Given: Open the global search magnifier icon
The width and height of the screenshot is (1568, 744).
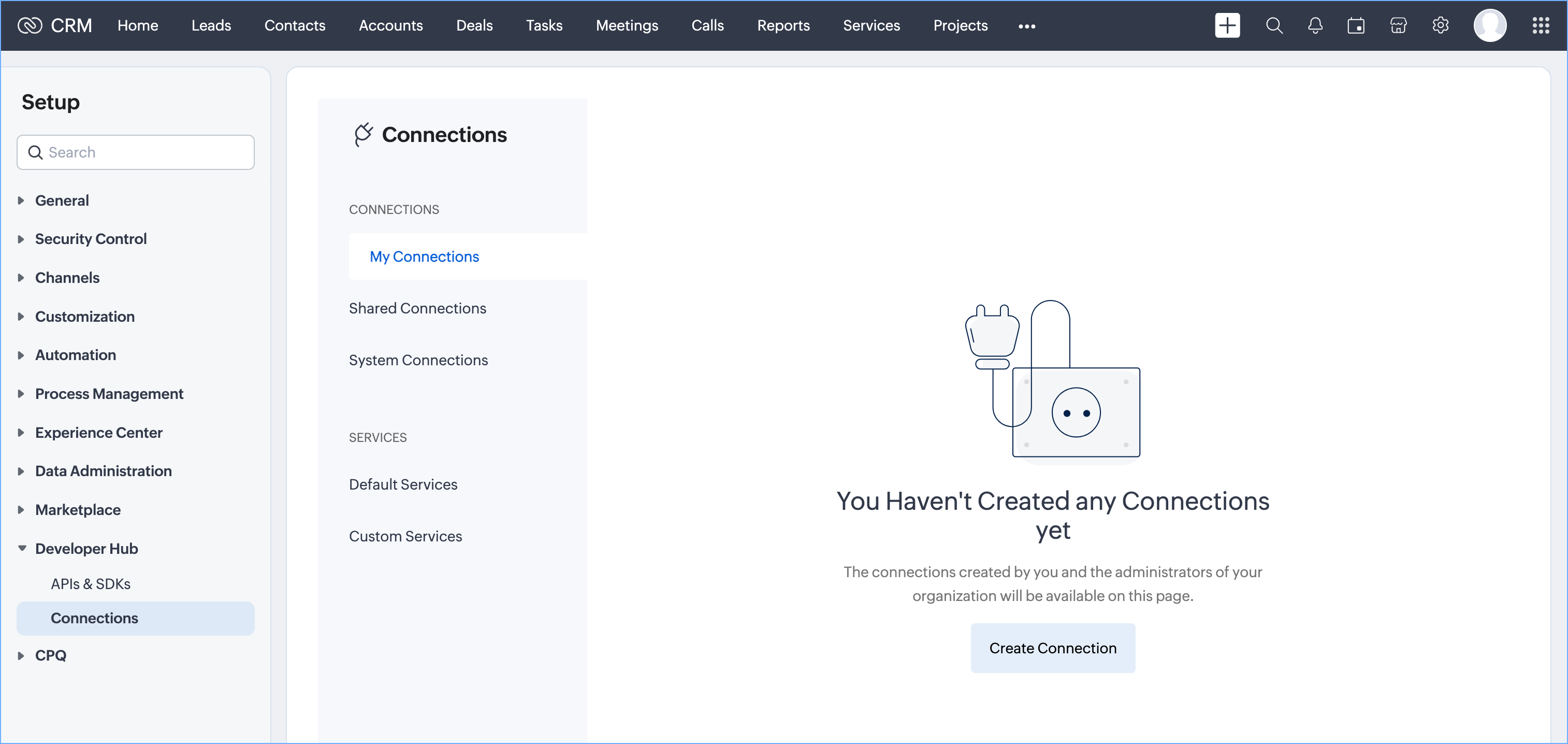Looking at the screenshot, I should tap(1274, 25).
